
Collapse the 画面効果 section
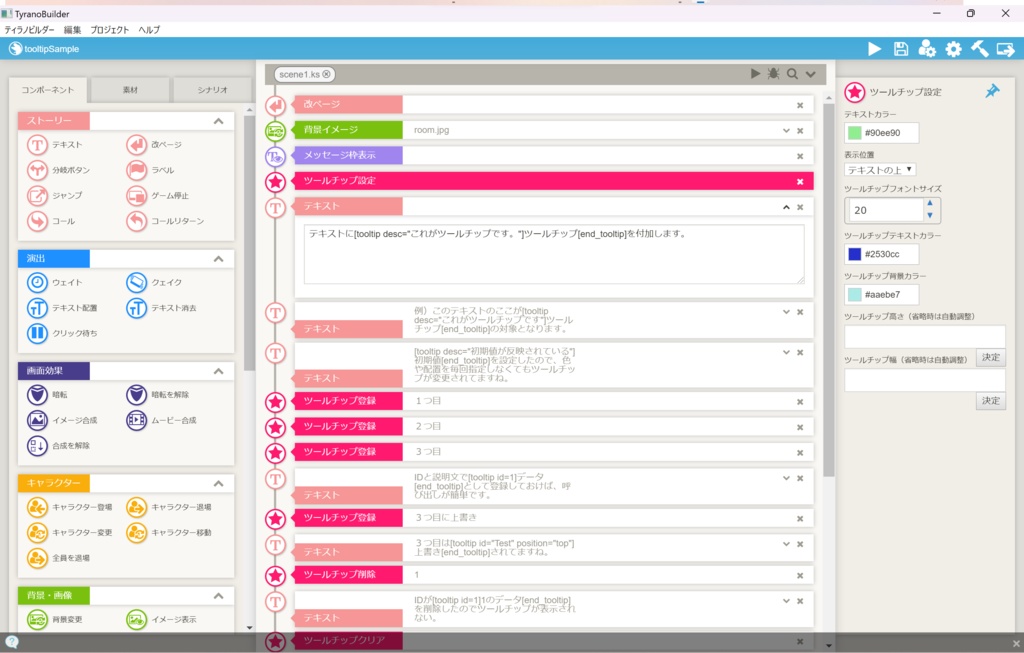tap(219, 371)
